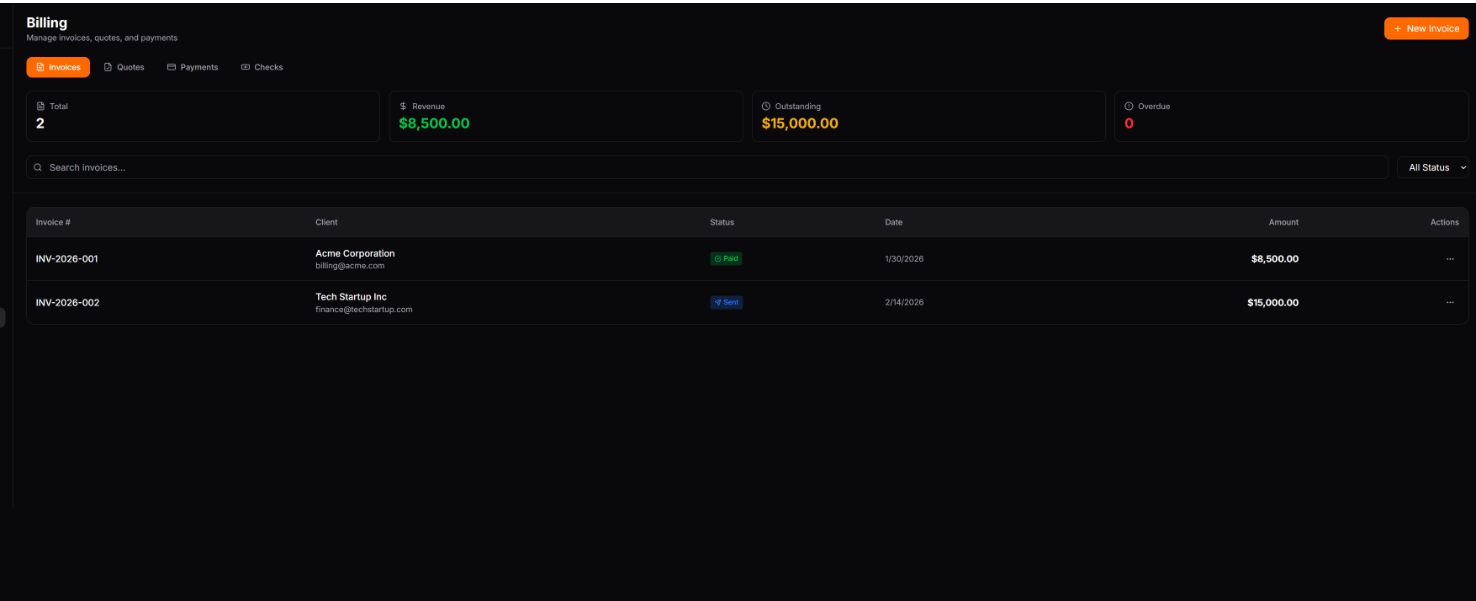Screen dimensions: 1476x601
Task: Open invoice INV-2026-001
Action: click(67, 259)
